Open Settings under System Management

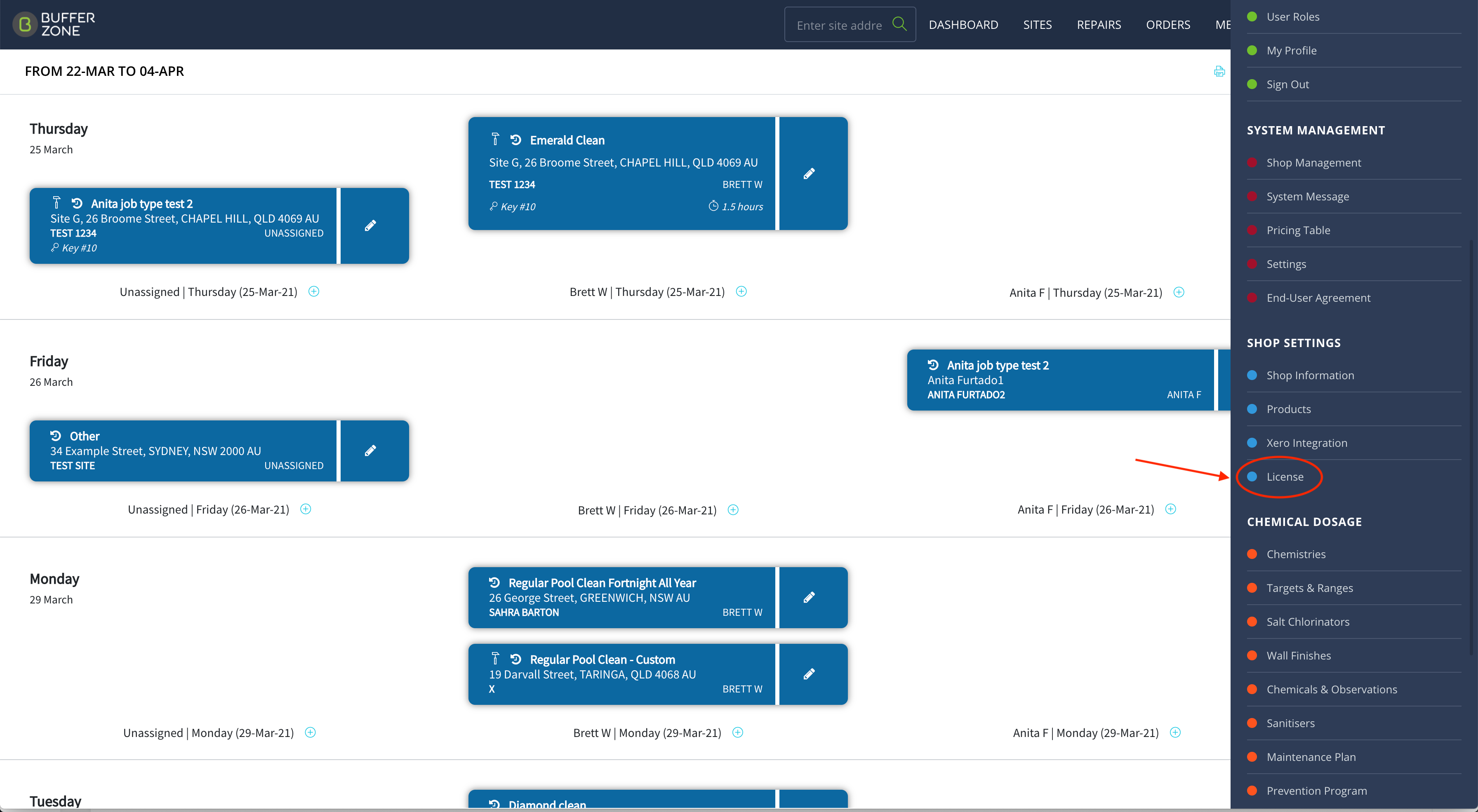coord(1354,264)
